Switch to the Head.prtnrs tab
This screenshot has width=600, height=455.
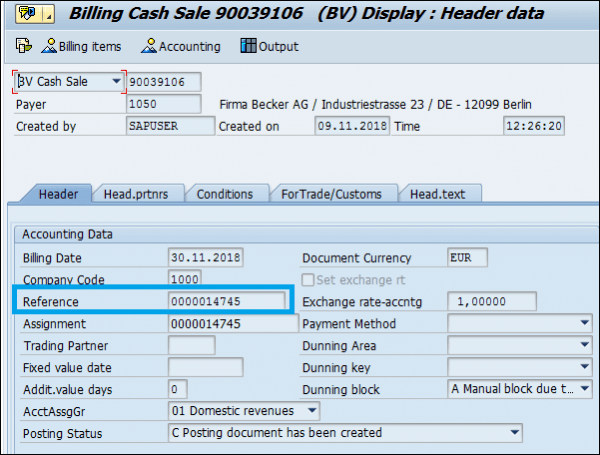tap(136, 194)
